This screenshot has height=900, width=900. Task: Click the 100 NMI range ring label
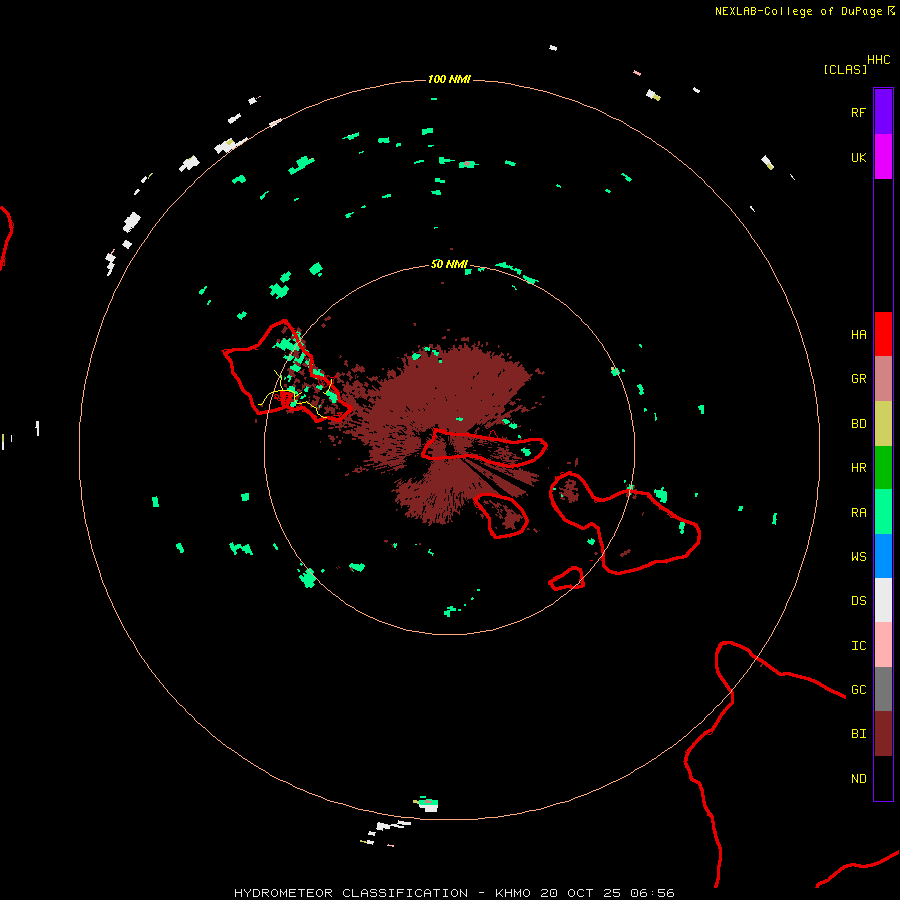coord(449,79)
